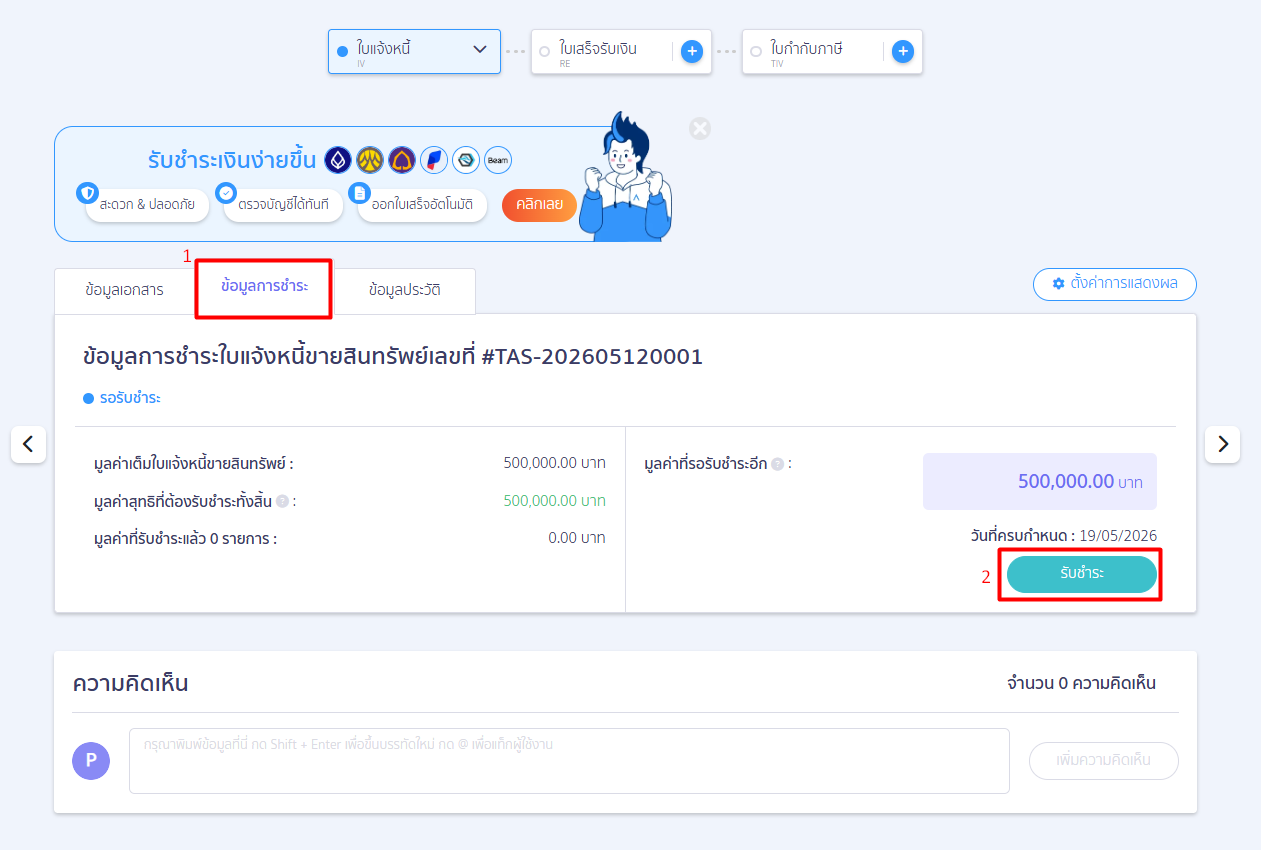Click the เพิ่มความคิดเห็น button
1261x850 pixels.
pos(1104,761)
